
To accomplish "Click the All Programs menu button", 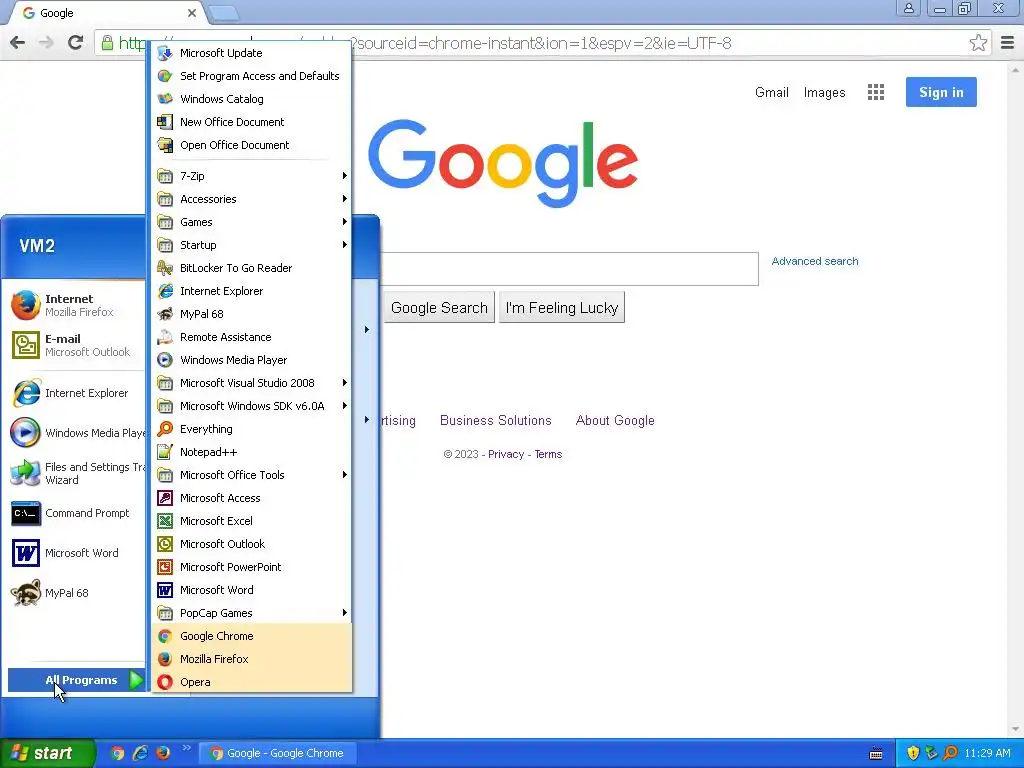I will [x=76, y=680].
